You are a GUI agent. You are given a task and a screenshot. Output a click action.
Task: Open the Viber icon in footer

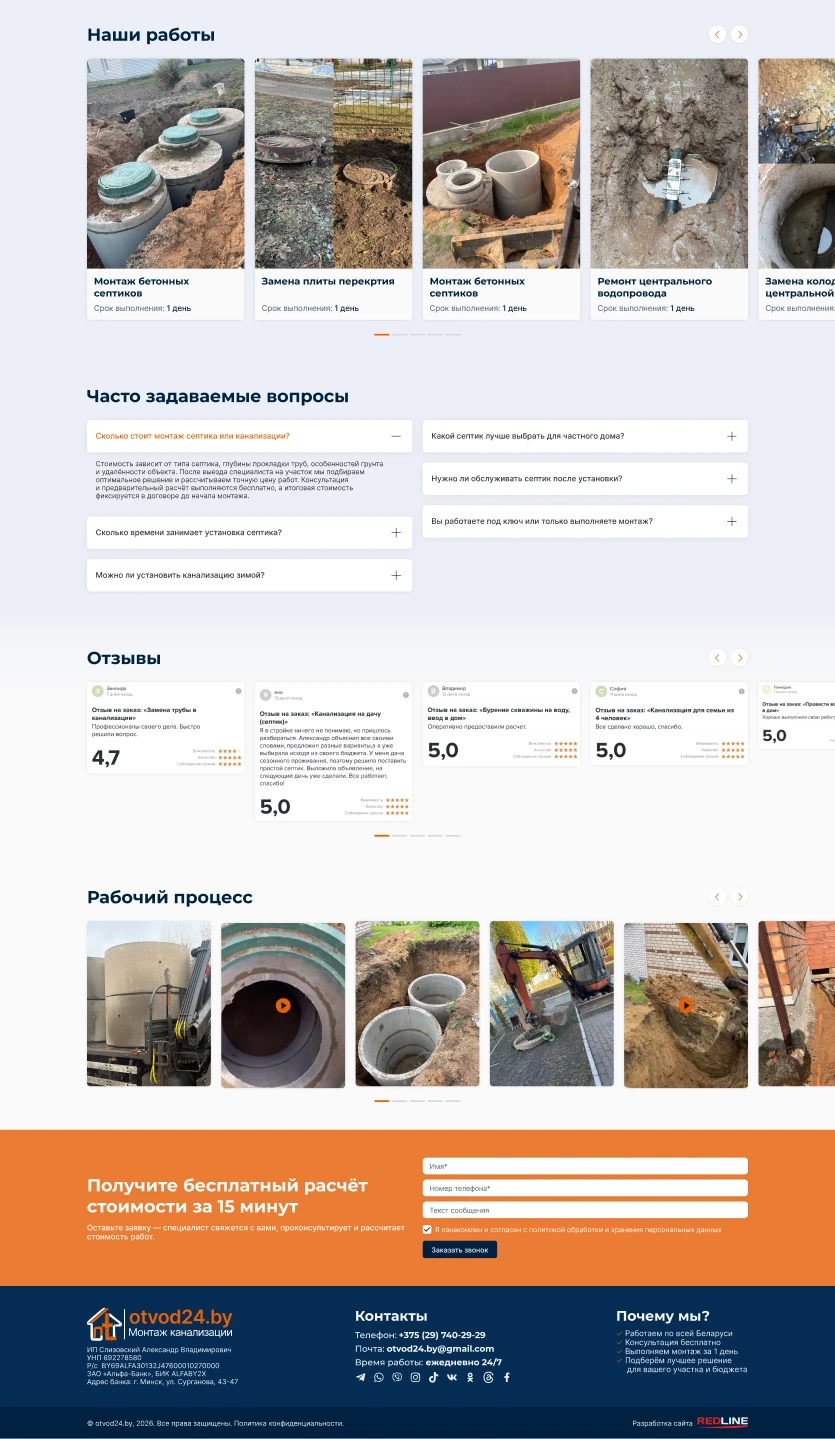(397, 1377)
